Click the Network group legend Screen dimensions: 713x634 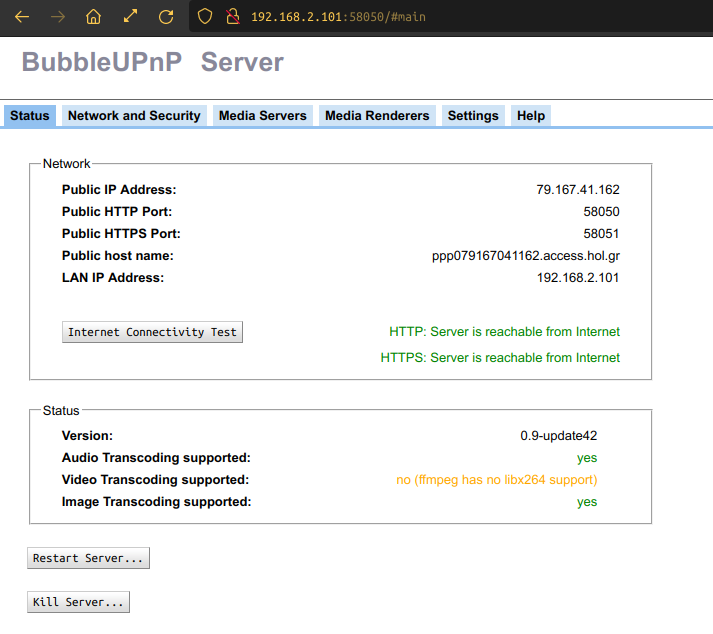tap(66, 164)
